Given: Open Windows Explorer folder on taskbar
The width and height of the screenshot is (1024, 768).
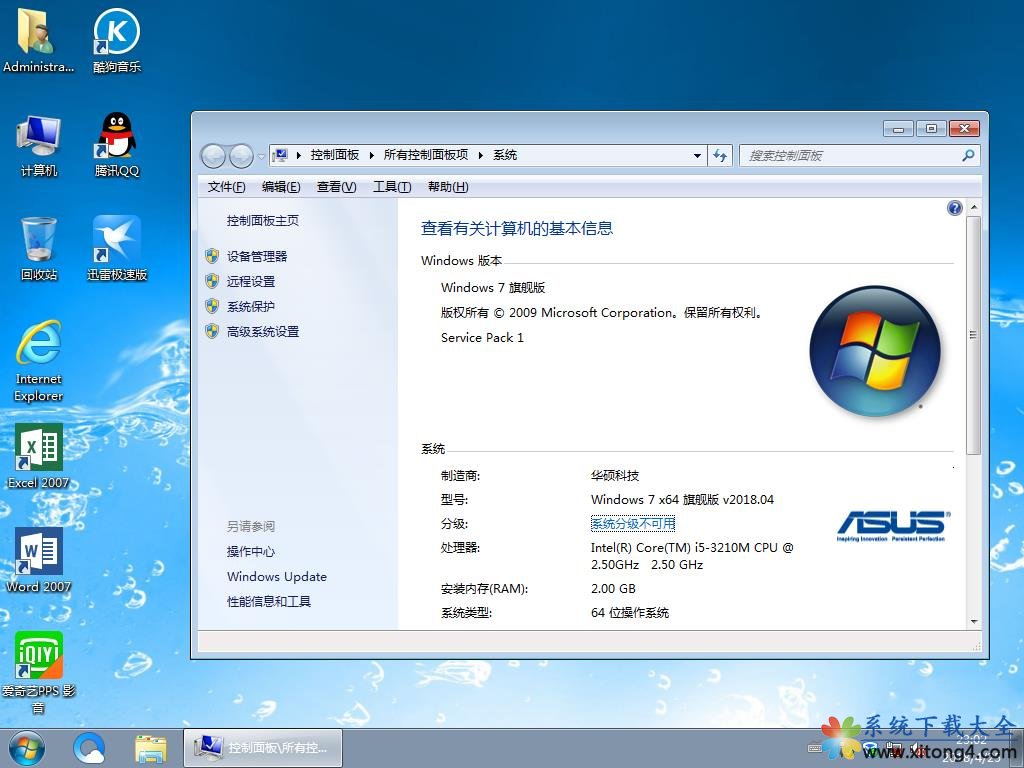Looking at the screenshot, I should click(x=151, y=748).
